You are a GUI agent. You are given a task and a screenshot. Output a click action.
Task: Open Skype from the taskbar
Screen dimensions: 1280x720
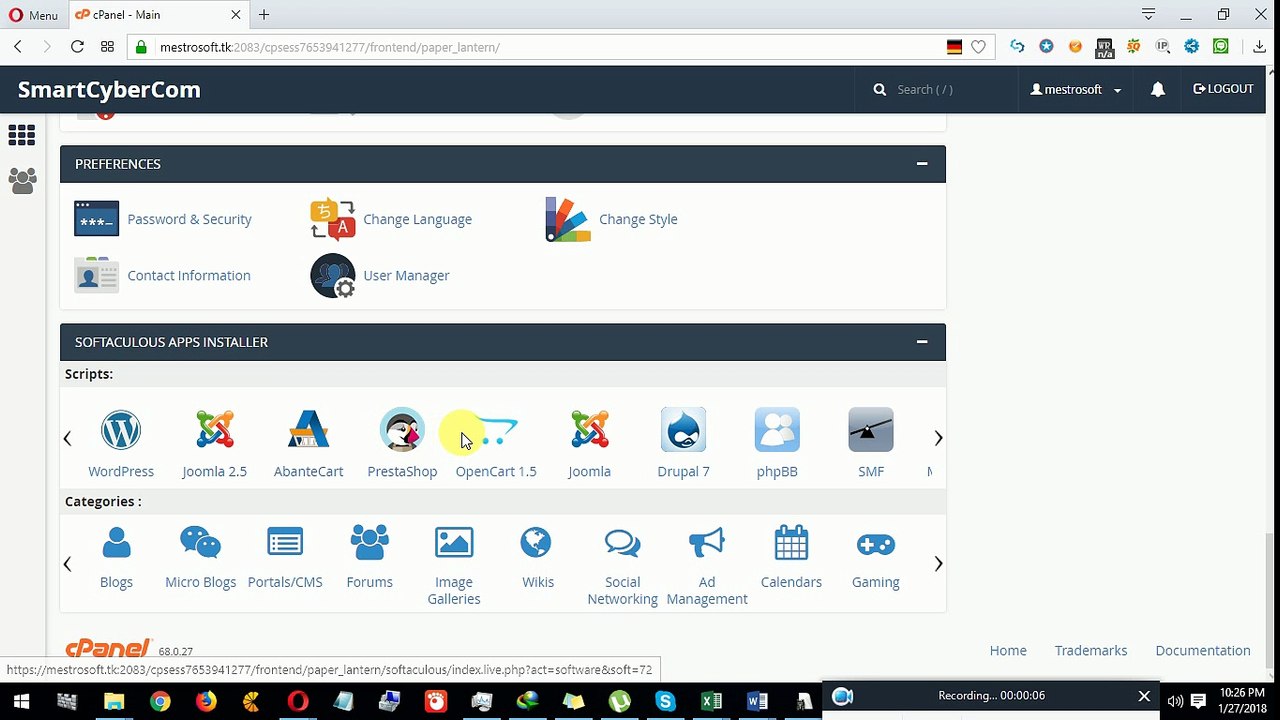pos(665,701)
